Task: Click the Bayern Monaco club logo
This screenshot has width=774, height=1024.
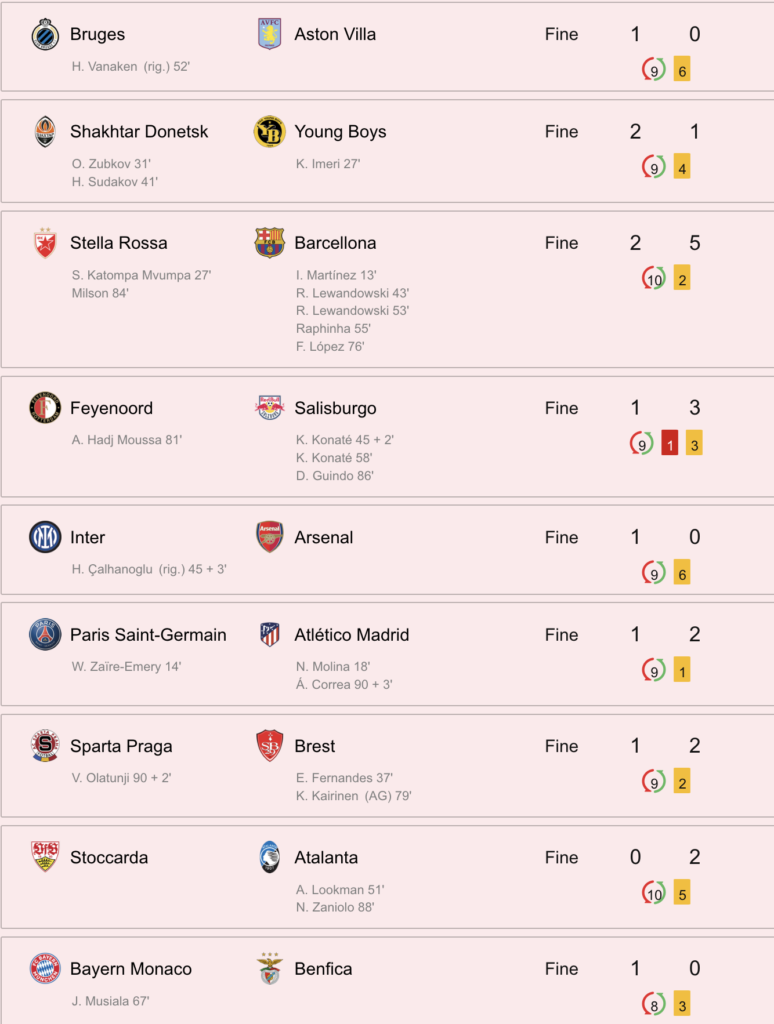Action: pyautogui.click(x=45, y=968)
